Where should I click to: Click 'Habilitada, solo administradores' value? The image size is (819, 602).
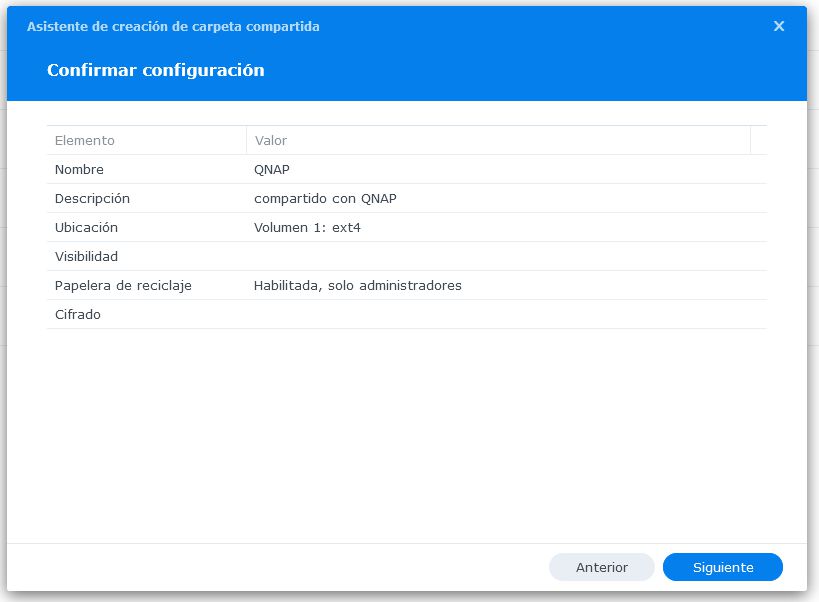tap(357, 286)
